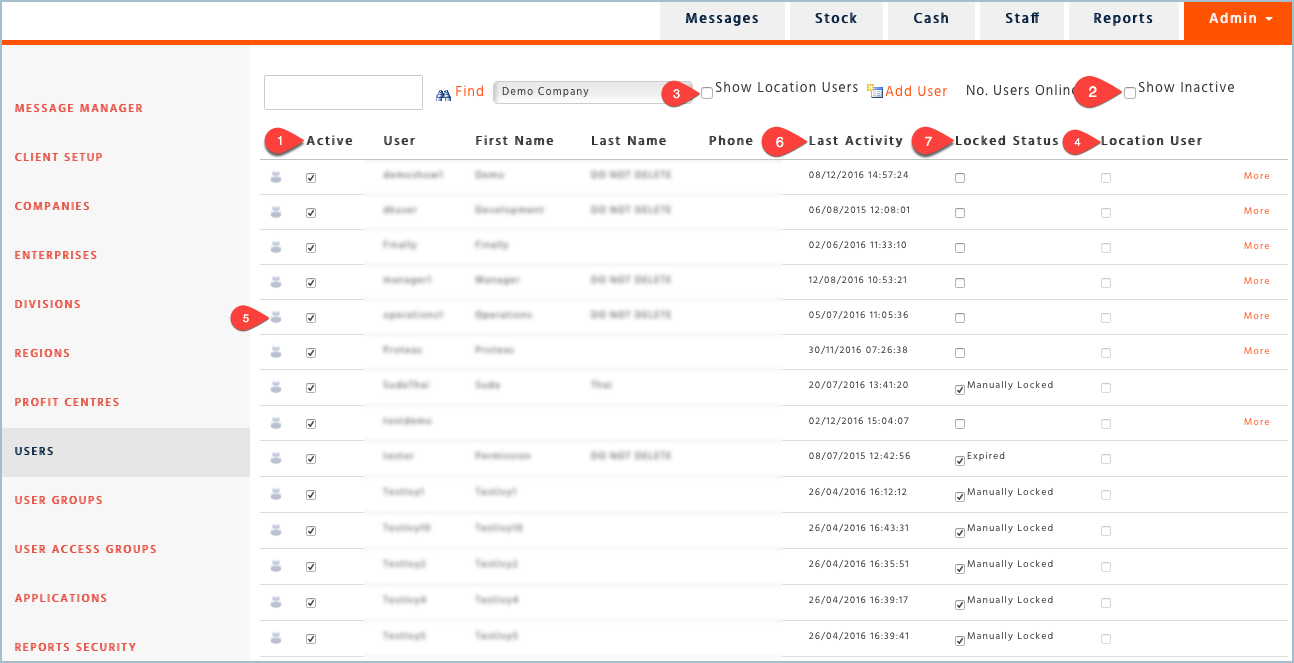Click the User column header
This screenshot has width=1294, height=663.
pyautogui.click(x=399, y=141)
